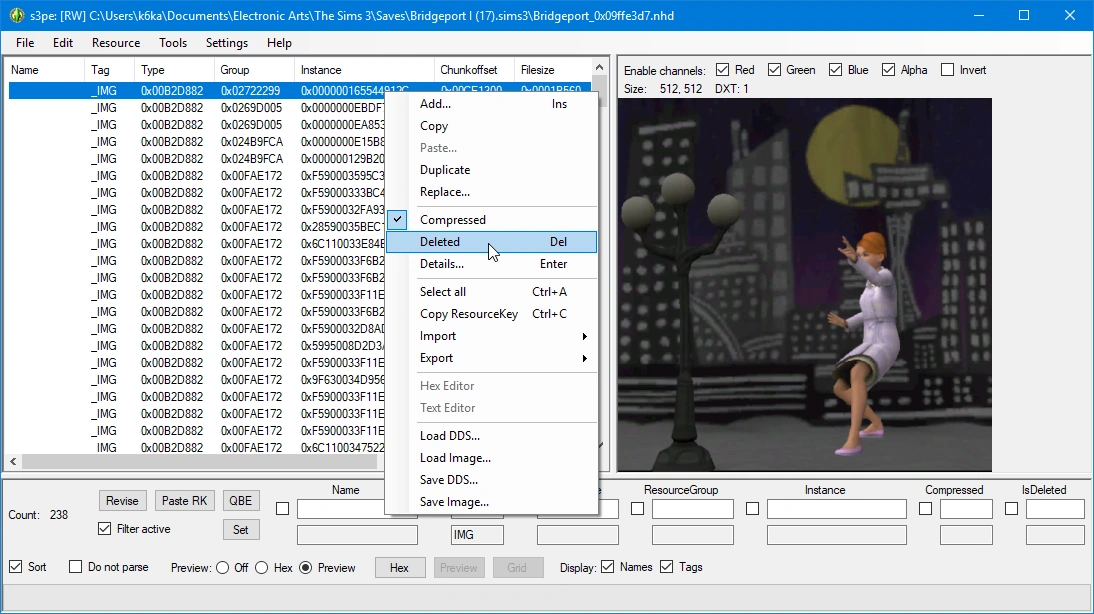Choose Add... from the context menu

492,104
